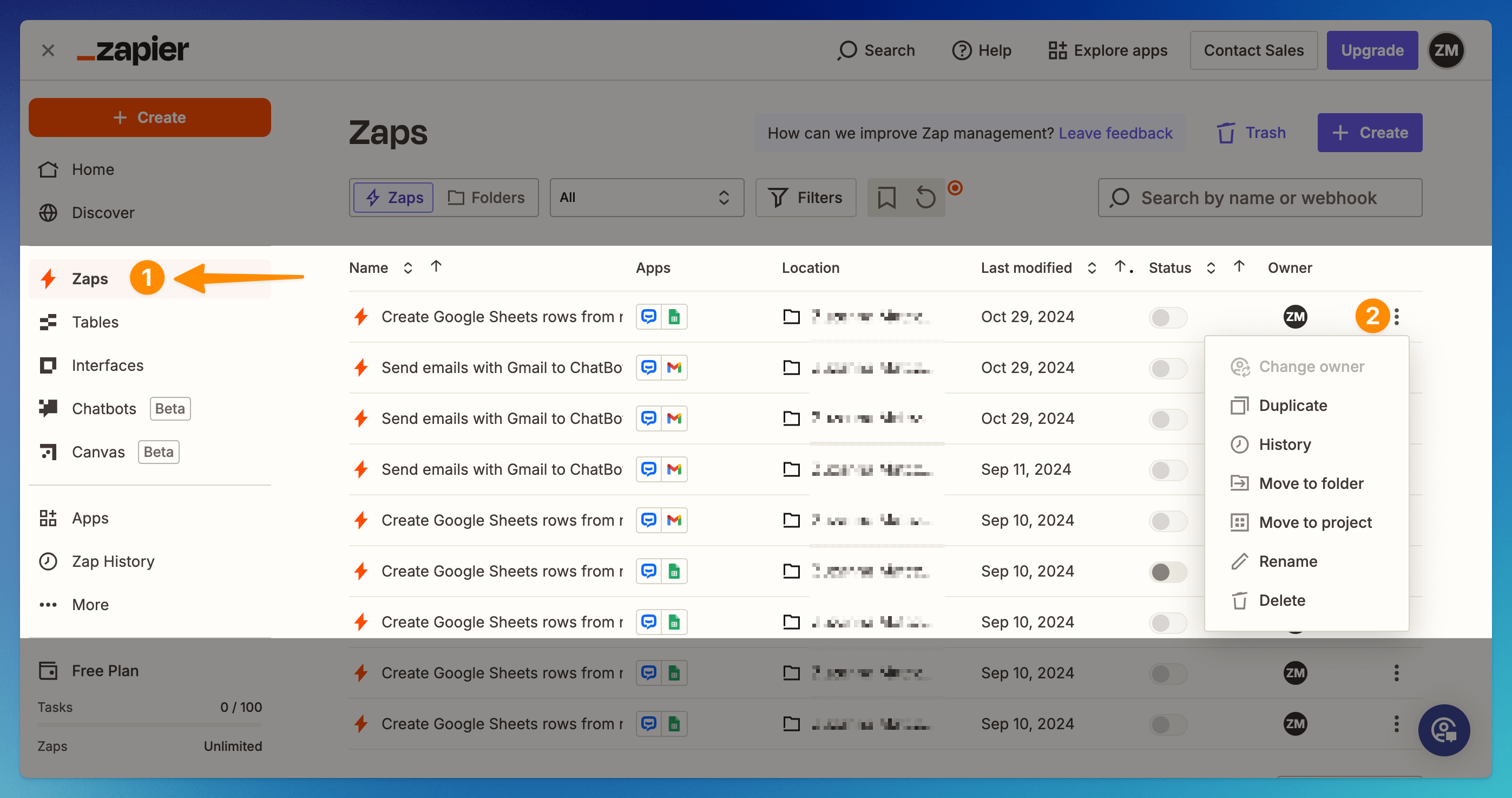Click the Leave feedback link
1512x798 pixels.
[1115, 133]
